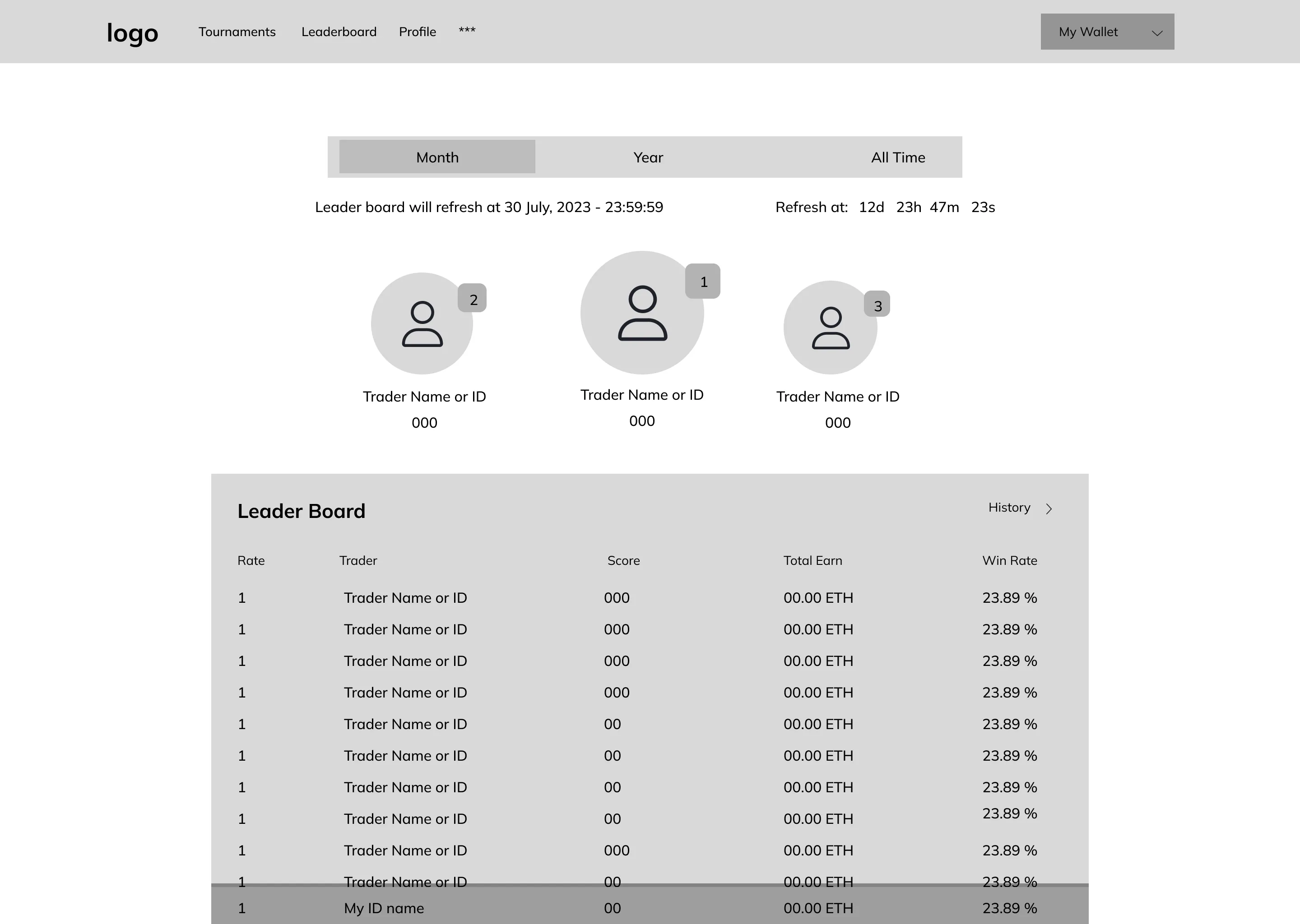
Task: Click the 000 score under third place trader
Action: (838, 423)
